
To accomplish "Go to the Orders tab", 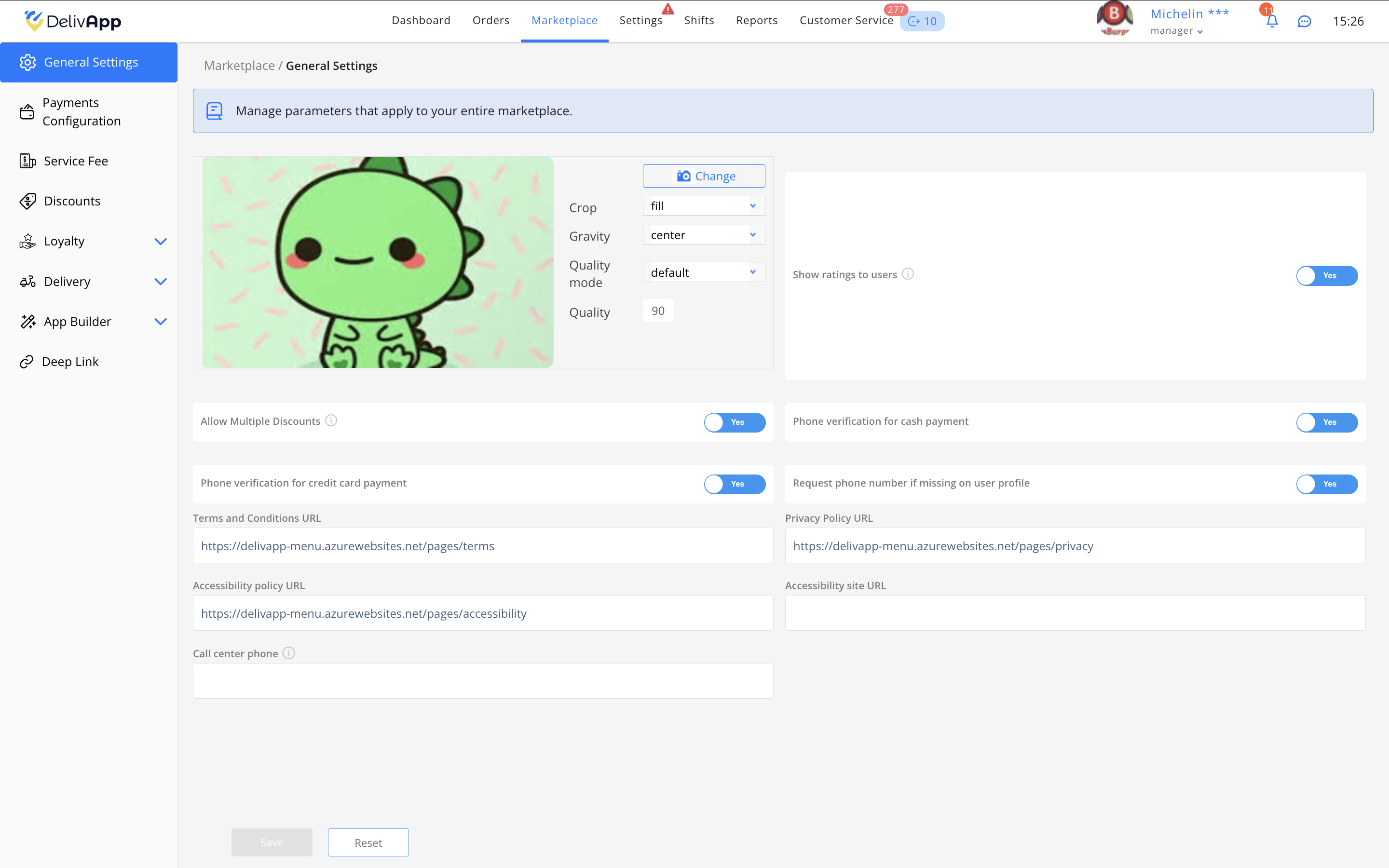I will (x=491, y=21).
